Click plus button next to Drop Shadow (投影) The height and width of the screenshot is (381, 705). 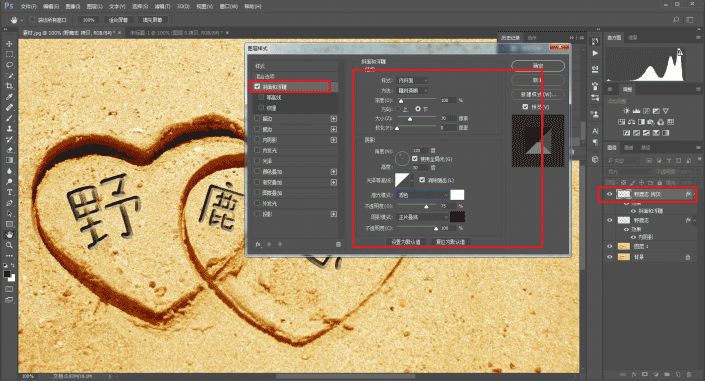click(334, 214)
